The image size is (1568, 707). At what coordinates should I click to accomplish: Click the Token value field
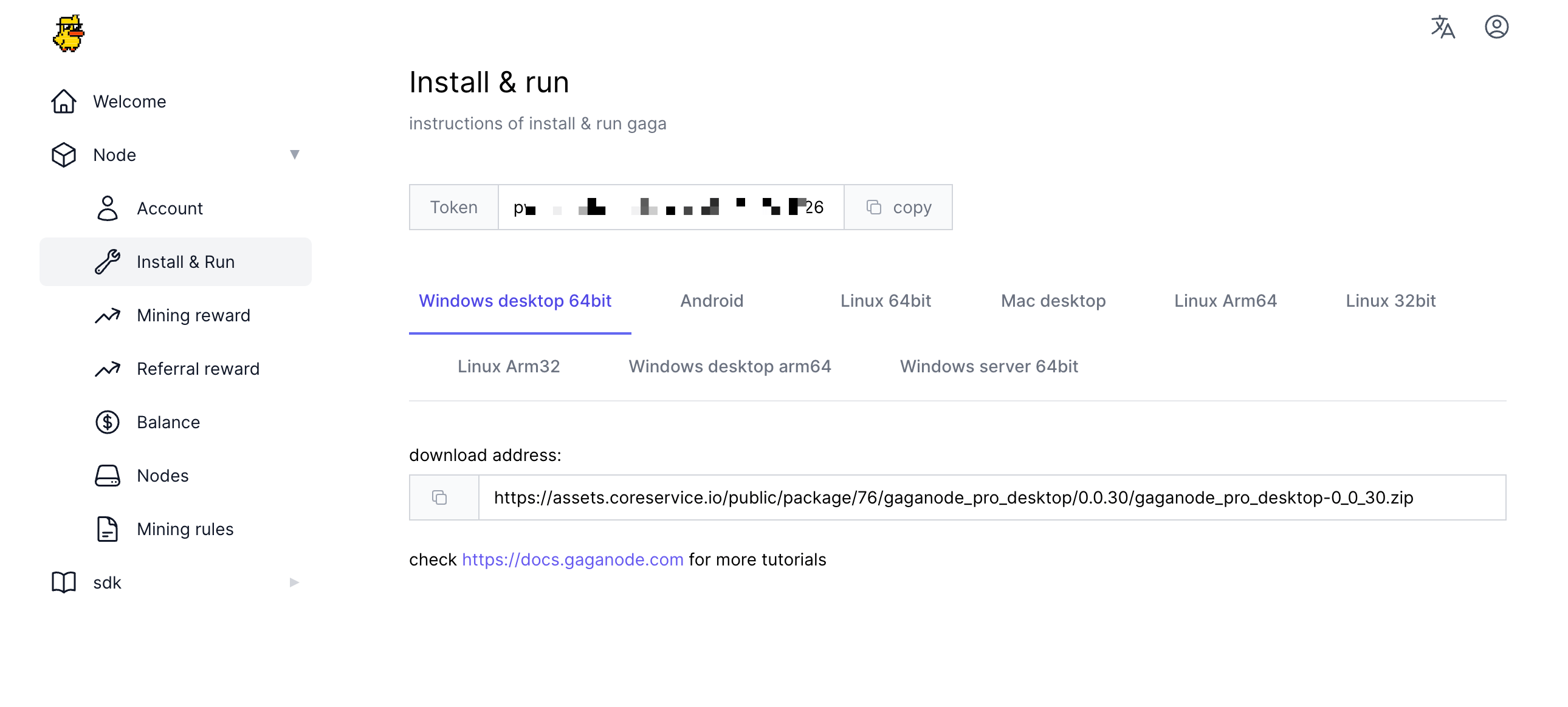[x=670, y=208]
